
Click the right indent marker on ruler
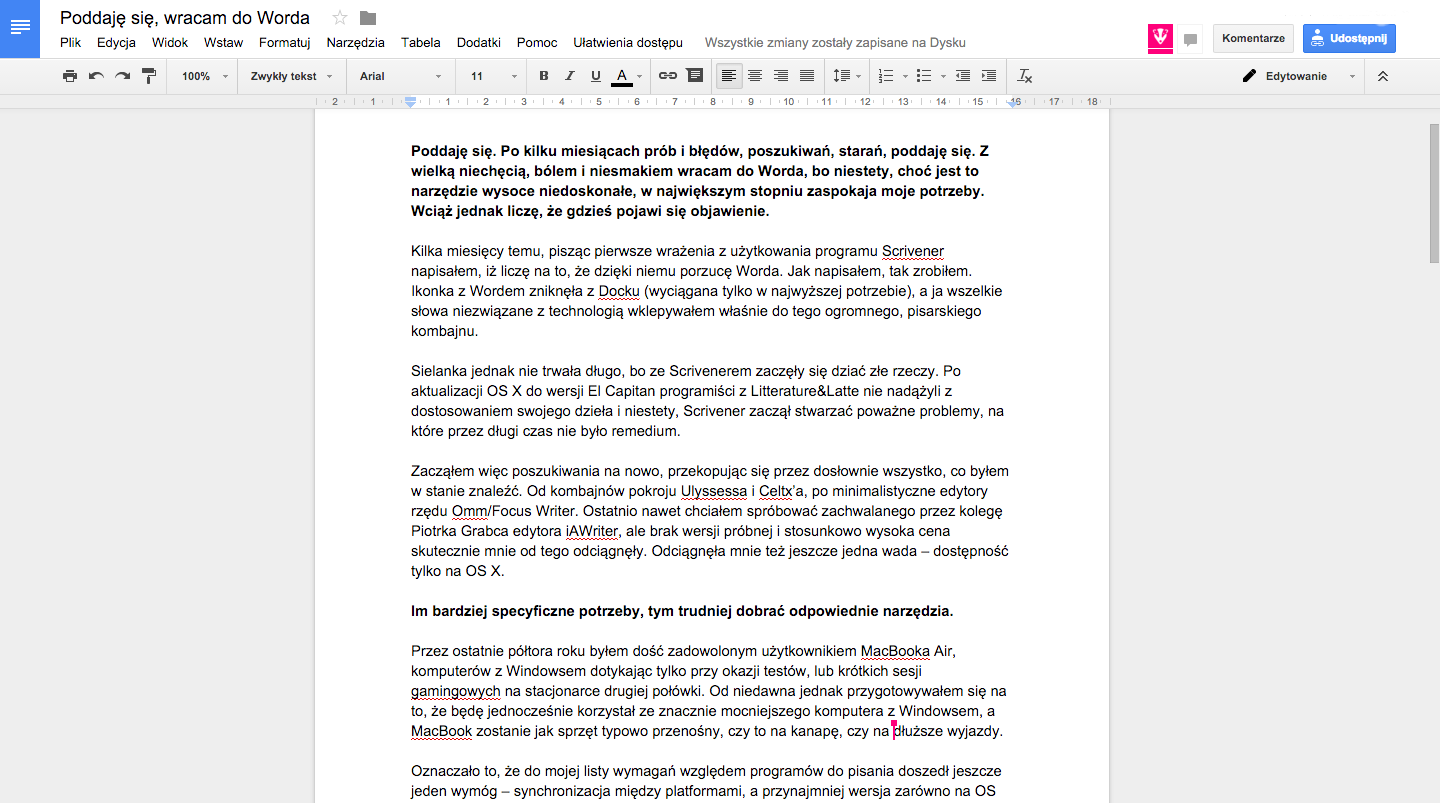[1015, 102]
